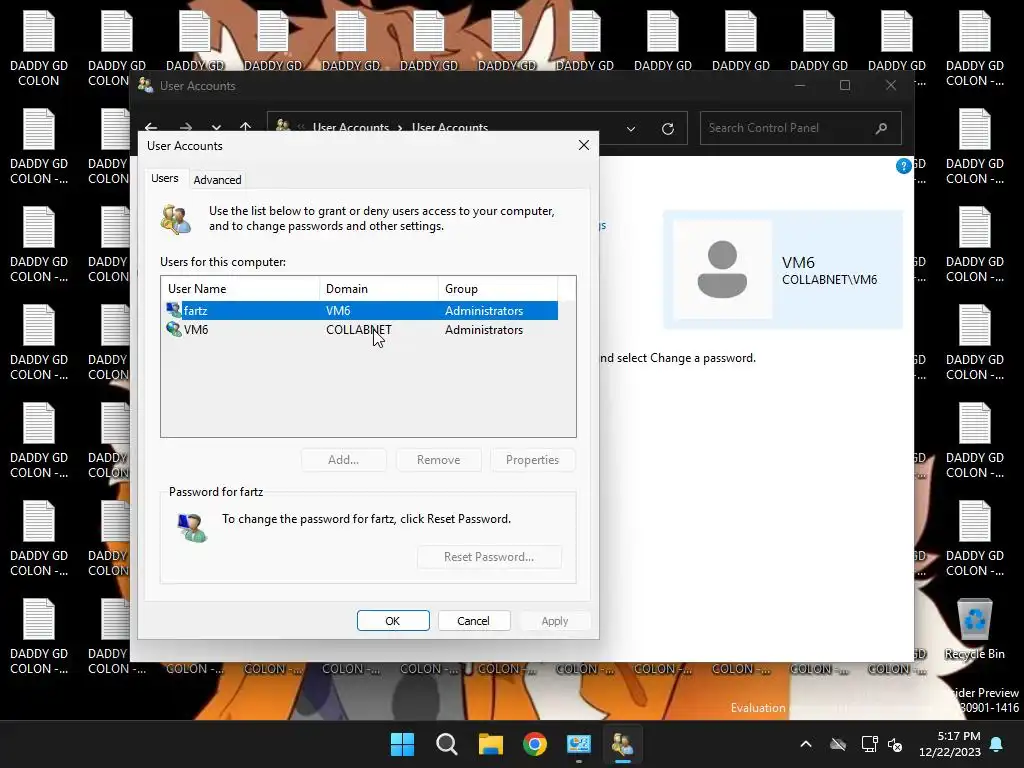Show hidden system tray icons

coord(806,744)
